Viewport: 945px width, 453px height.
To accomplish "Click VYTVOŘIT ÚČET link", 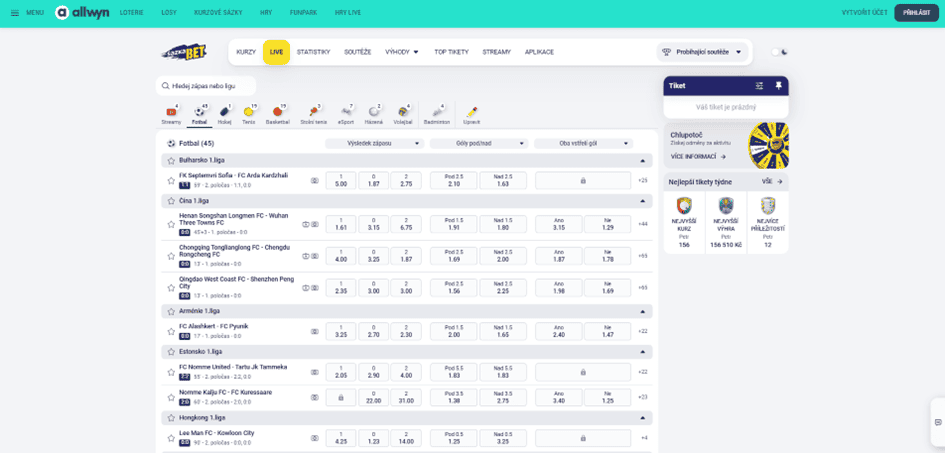I will coord(864,12).
